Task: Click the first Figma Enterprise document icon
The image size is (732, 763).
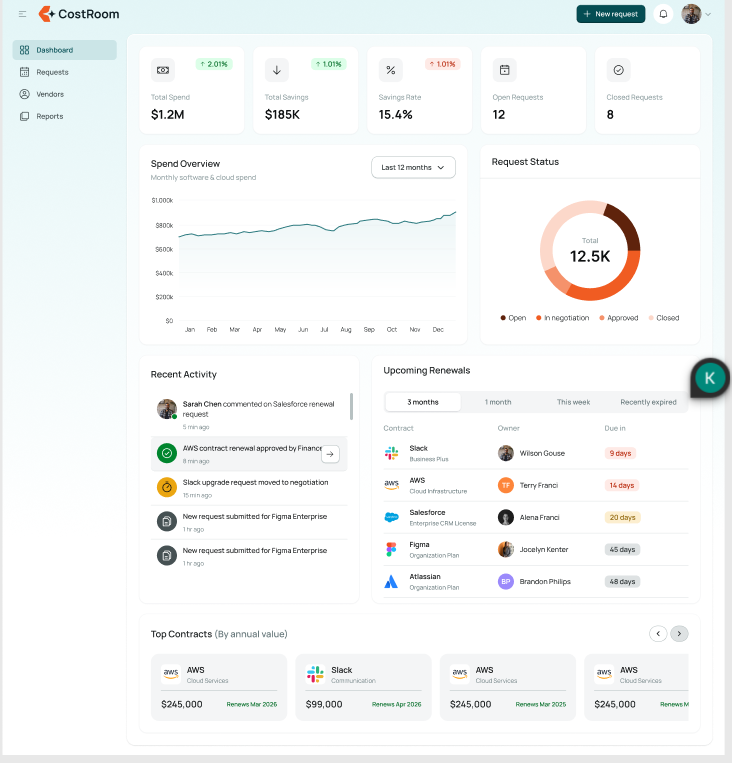Action: pyautogui.click(x=167, y=522)
